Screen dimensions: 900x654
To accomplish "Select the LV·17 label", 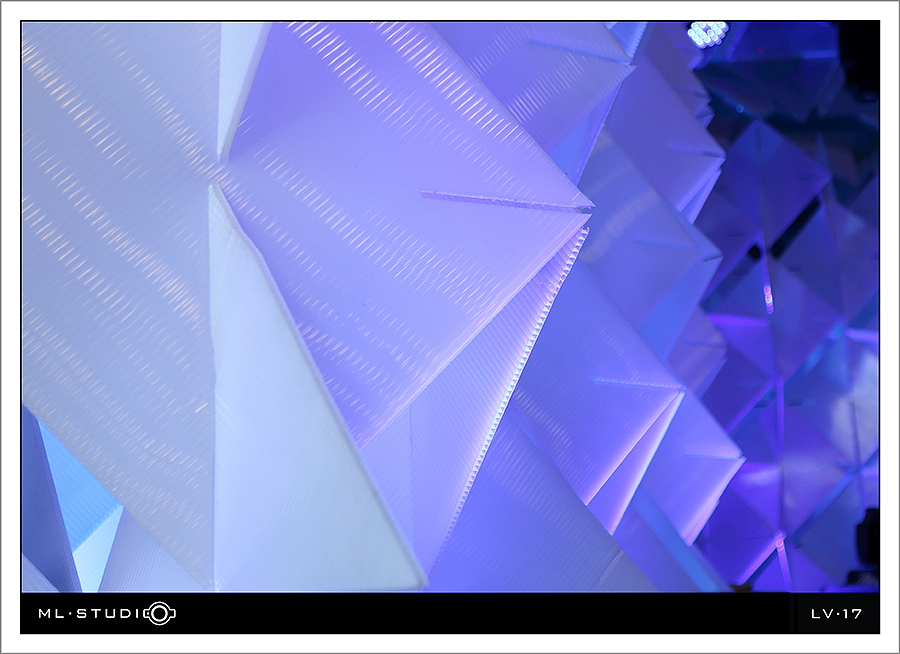I will click(836, 614).
